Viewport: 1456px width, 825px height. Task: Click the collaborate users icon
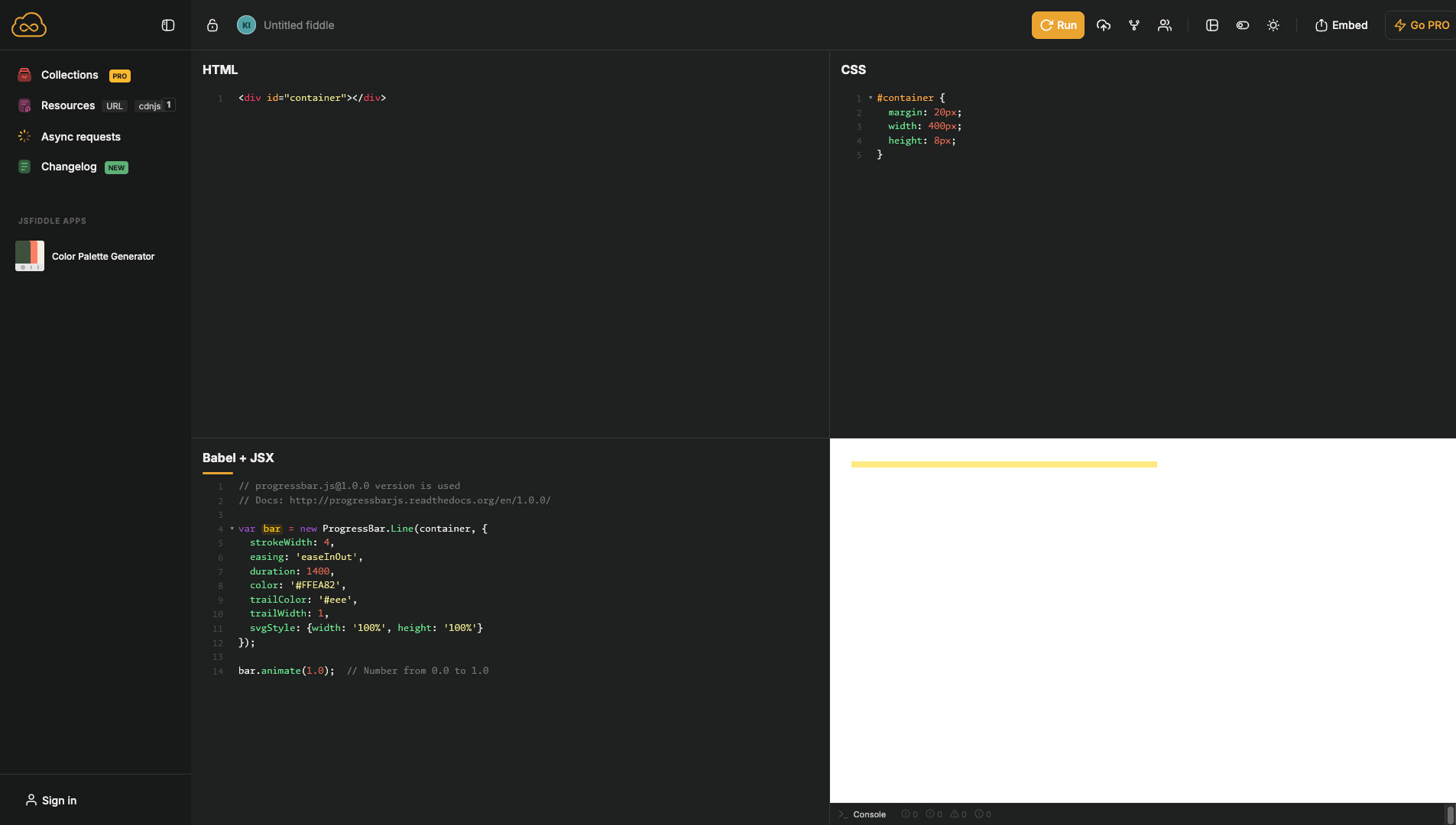pyautogui.click(x=1163, y=25)
